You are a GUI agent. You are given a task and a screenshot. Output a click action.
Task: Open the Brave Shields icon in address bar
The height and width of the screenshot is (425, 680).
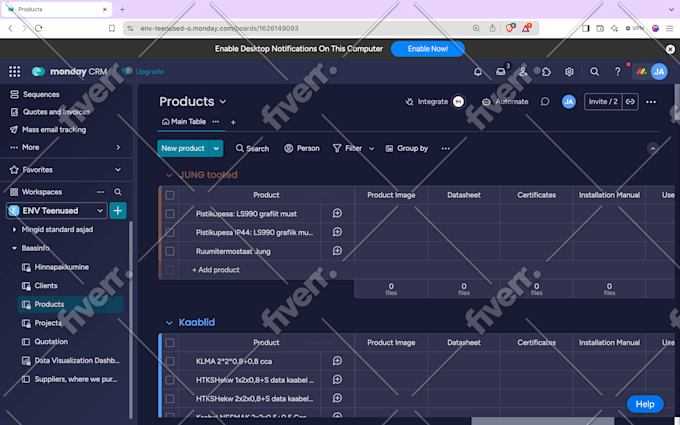[510, 28]
